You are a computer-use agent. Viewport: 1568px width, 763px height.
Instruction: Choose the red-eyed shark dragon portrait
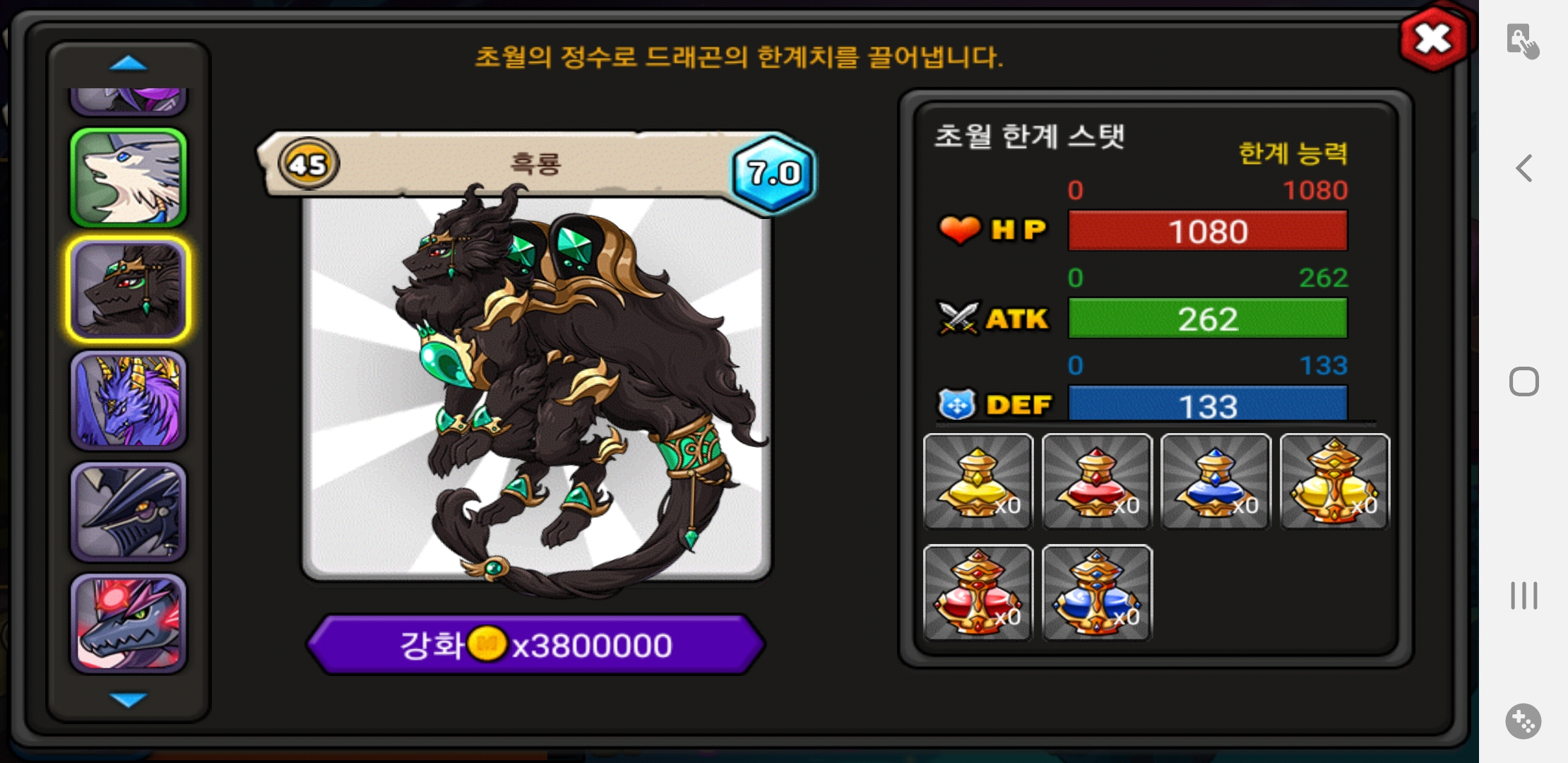coord(128,623)
